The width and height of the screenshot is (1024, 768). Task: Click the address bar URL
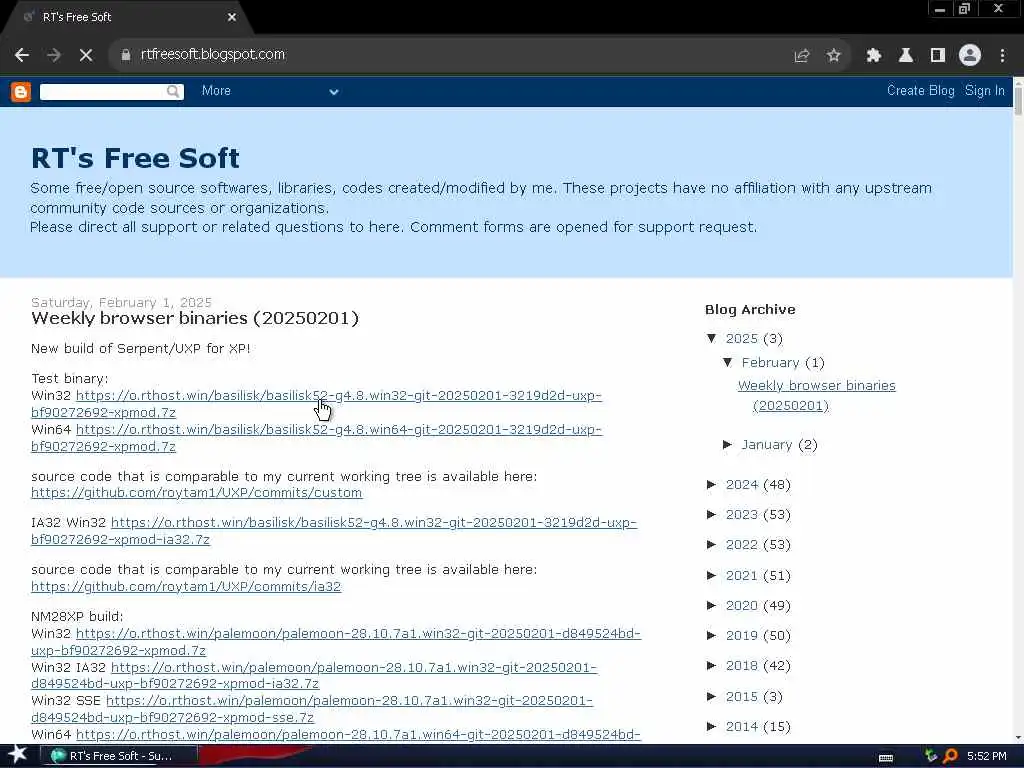click(x=213, y=54)
